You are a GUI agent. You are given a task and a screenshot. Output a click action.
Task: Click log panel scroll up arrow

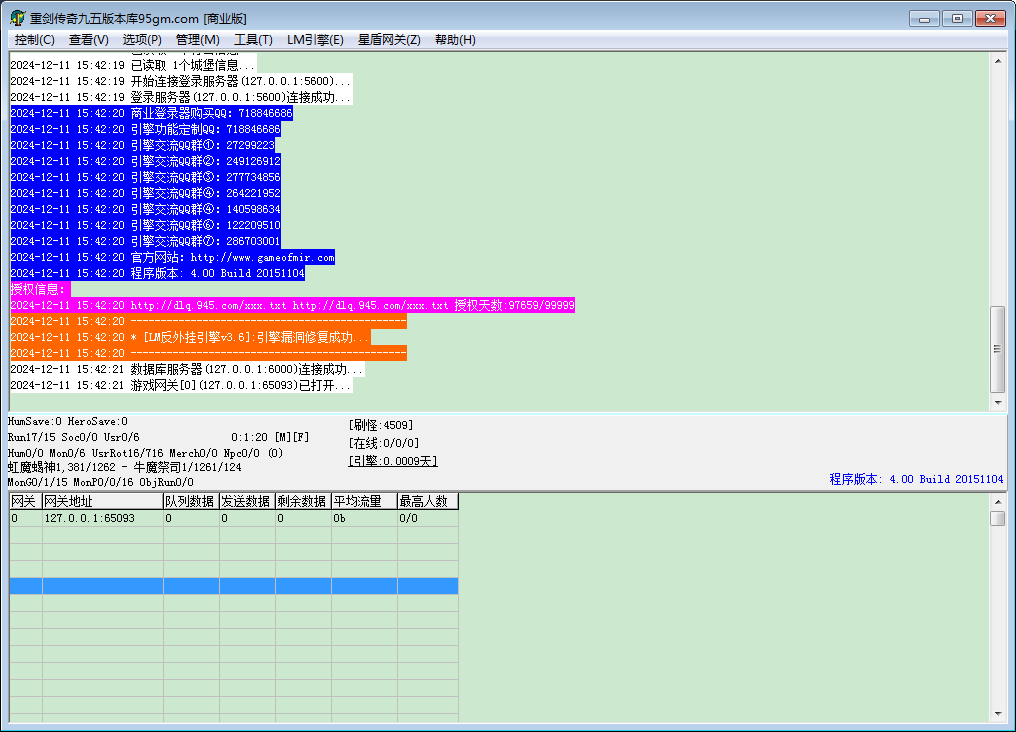click(998, 61)
